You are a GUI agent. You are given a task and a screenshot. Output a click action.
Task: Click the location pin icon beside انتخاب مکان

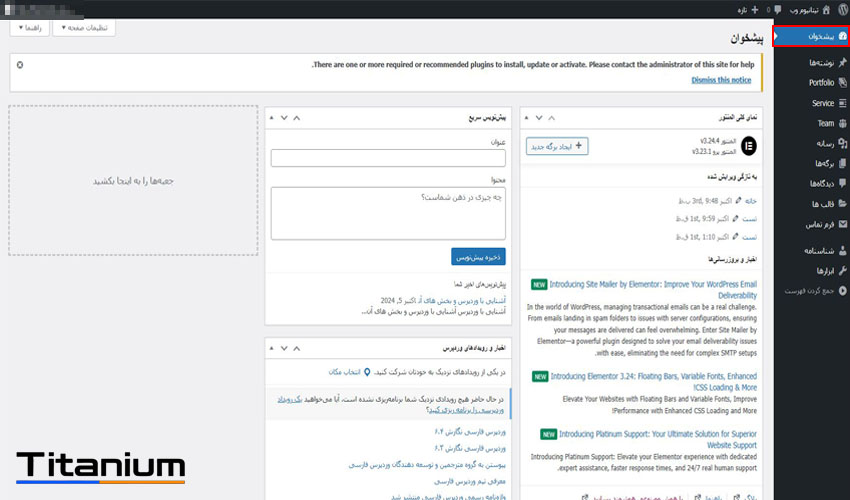click(x=367, y=372)
